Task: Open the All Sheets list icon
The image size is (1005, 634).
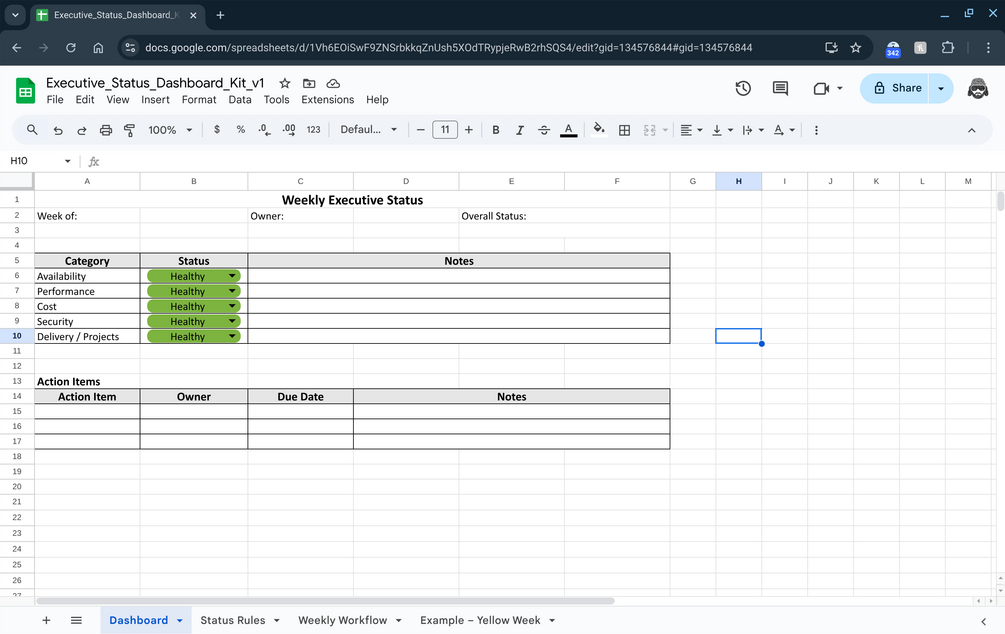Action: 76,620
